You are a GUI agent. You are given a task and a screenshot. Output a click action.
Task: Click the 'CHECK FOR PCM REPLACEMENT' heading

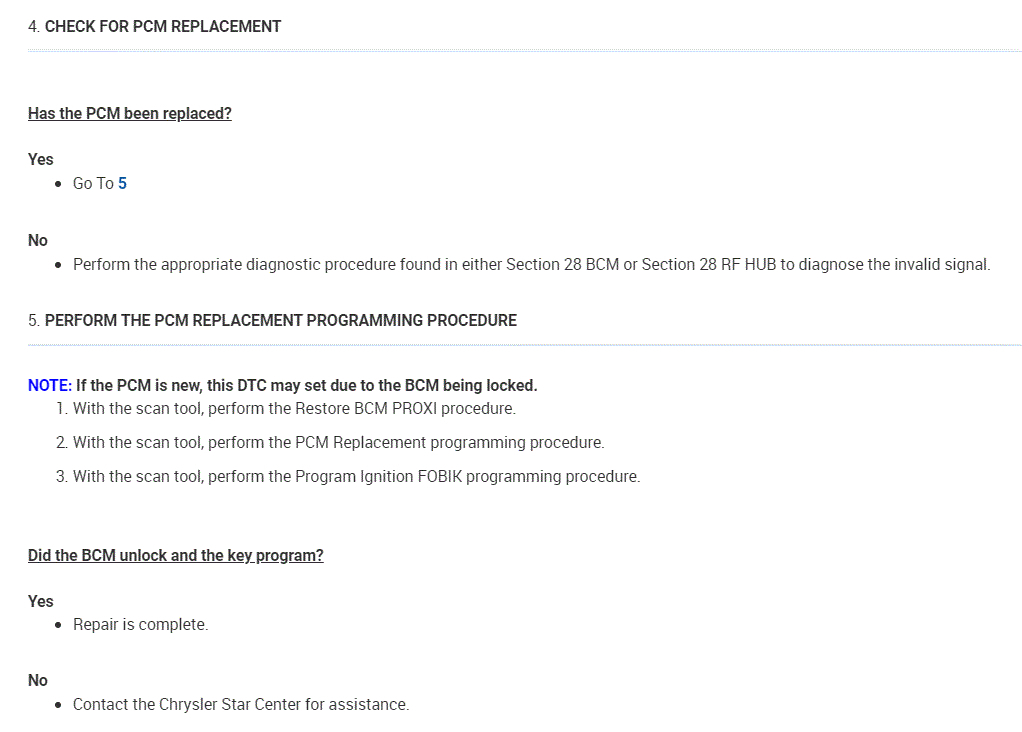(162, 27)
